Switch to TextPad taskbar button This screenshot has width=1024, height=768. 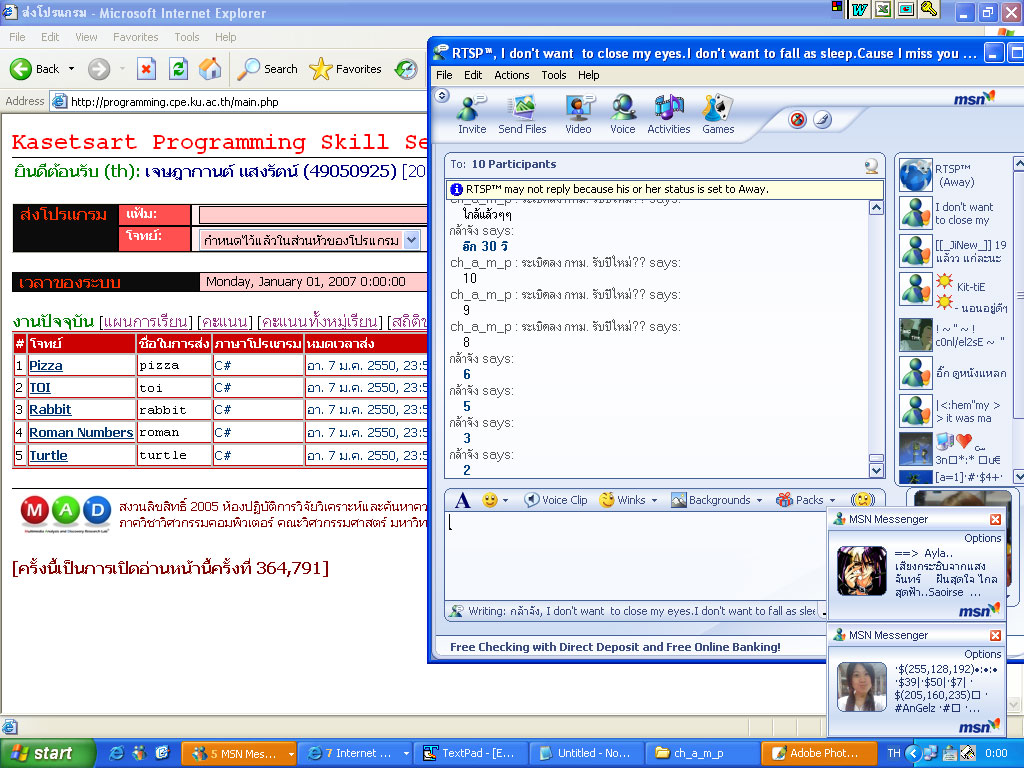click(471, 754)
